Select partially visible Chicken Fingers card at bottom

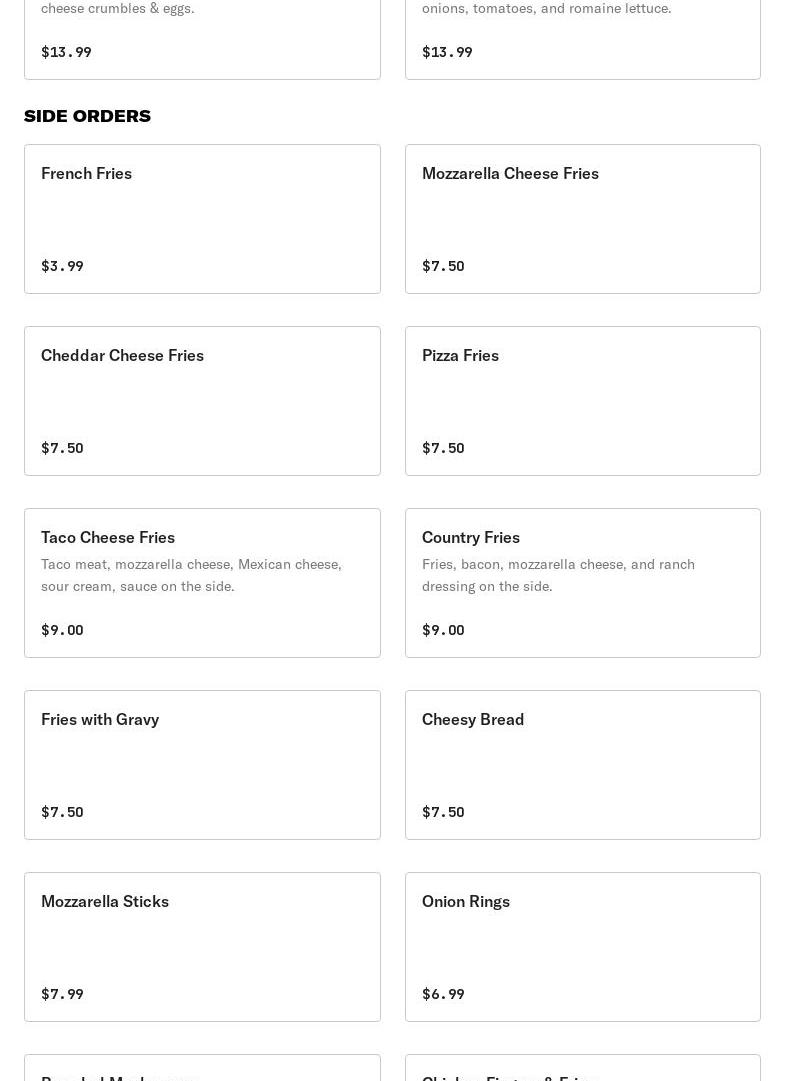pos(582,1068)
